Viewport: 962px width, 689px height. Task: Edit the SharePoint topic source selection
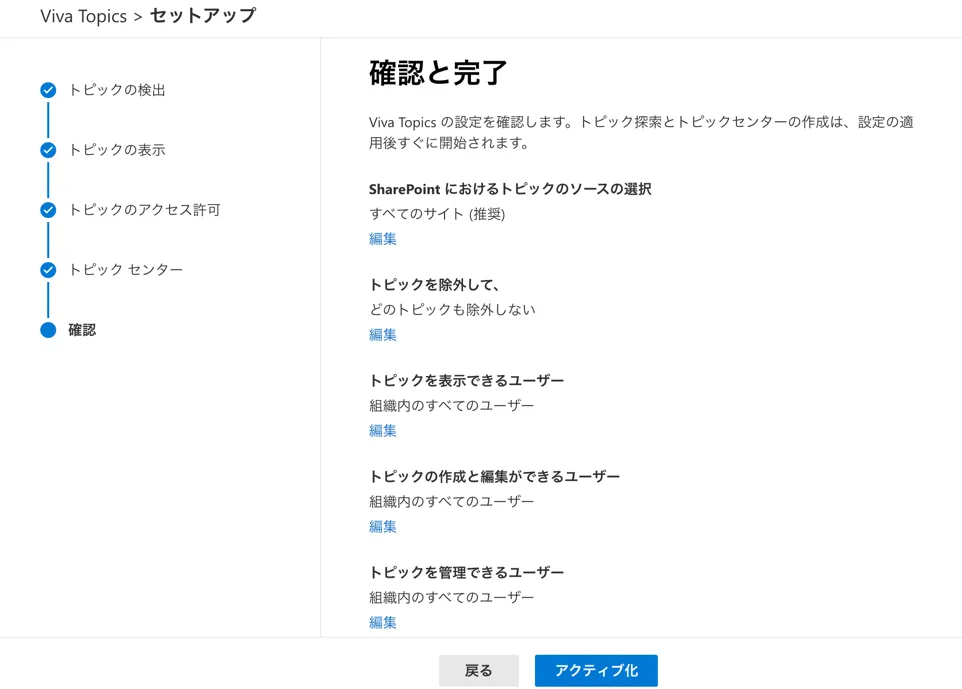(383, 239)
